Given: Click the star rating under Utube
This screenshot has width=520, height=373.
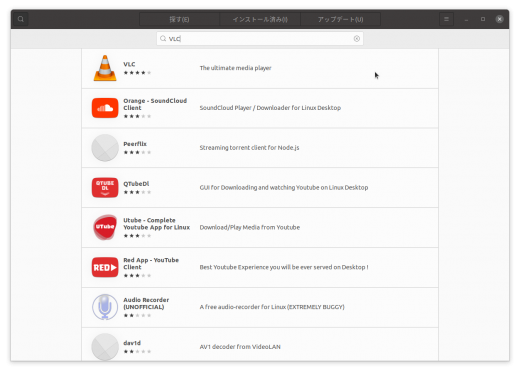Looking at the screenshot, I should coord(137,236).
